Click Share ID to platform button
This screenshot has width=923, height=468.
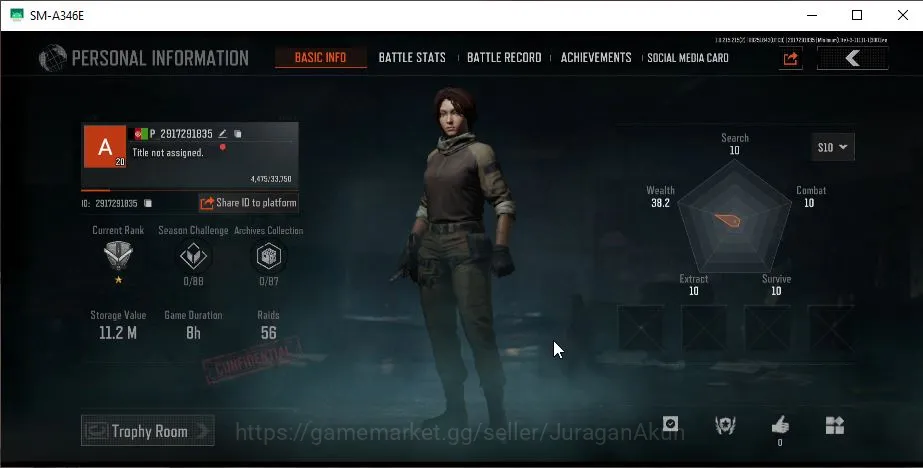click(x=248, y=203)
